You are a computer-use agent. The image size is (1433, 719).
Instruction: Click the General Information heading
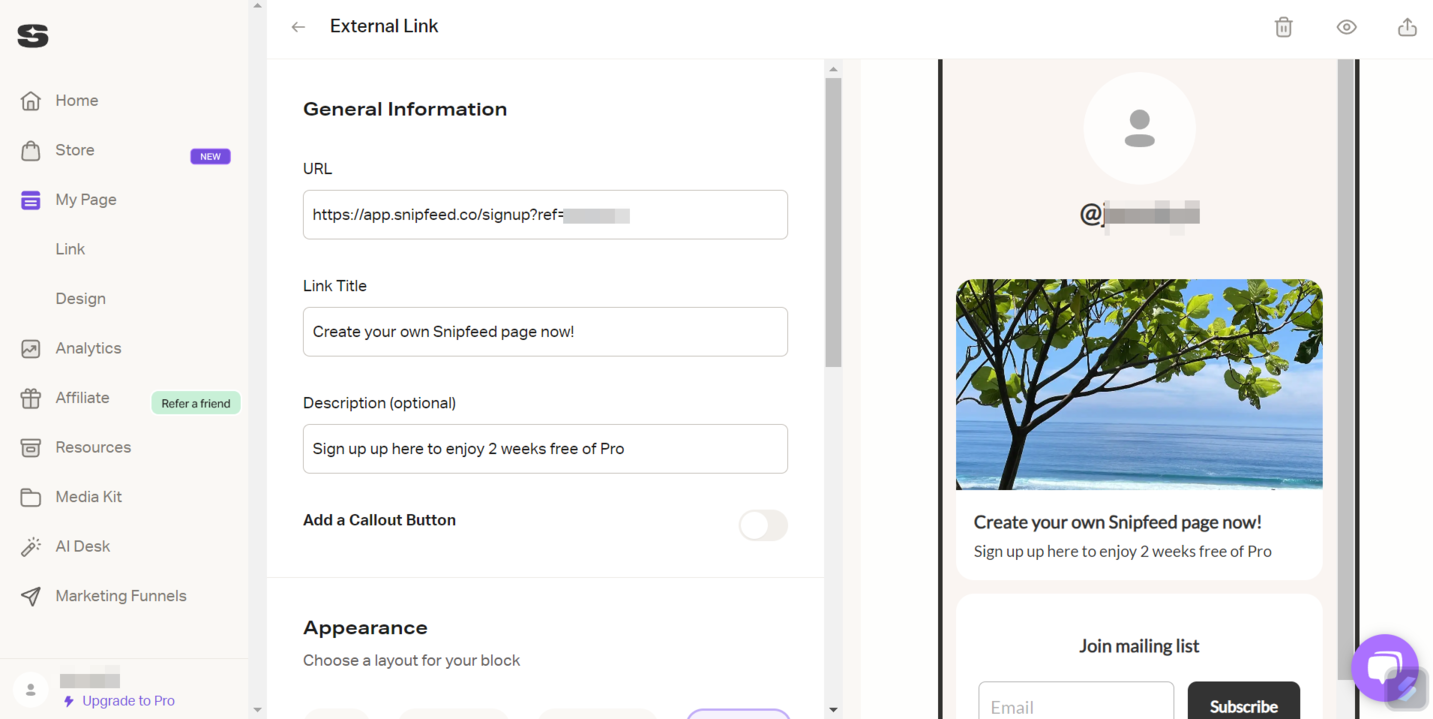(405, 109)
